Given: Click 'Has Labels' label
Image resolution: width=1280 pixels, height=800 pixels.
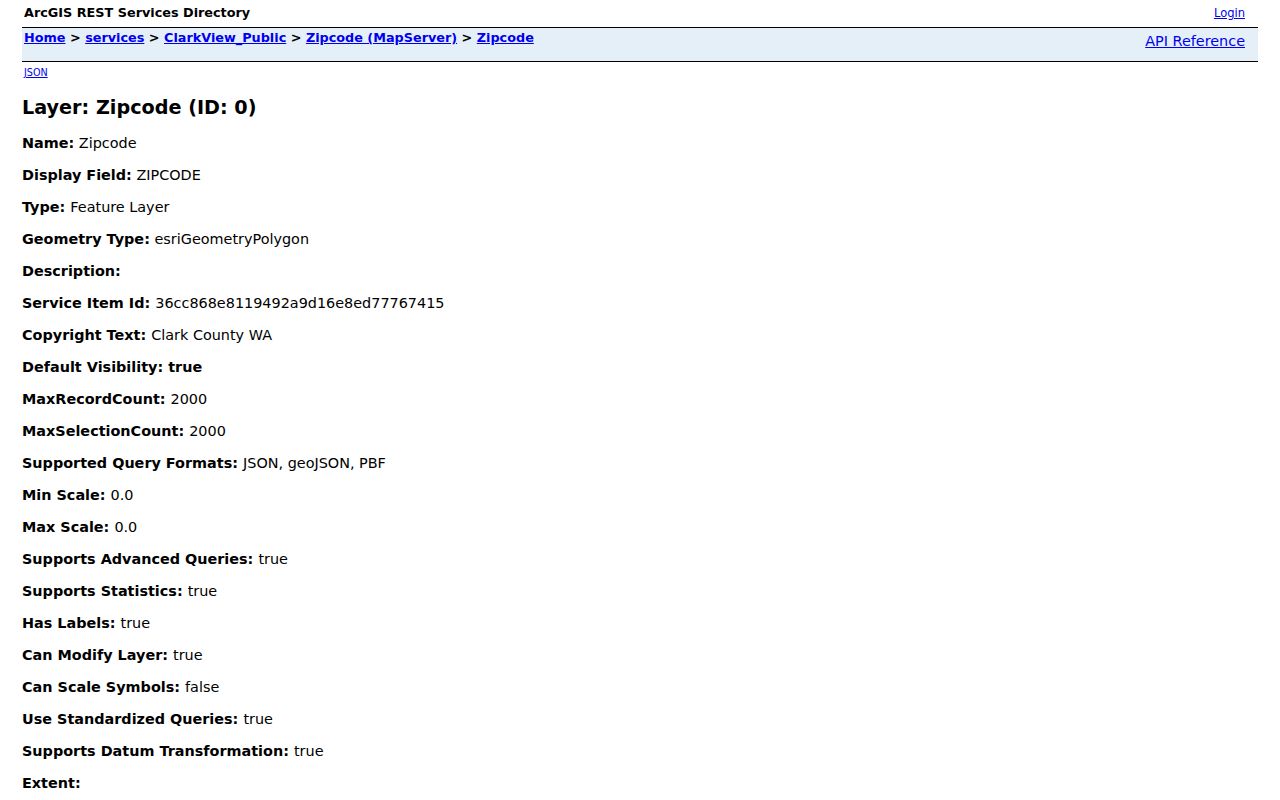Looking at the screenshot, I should click(69, 623).
